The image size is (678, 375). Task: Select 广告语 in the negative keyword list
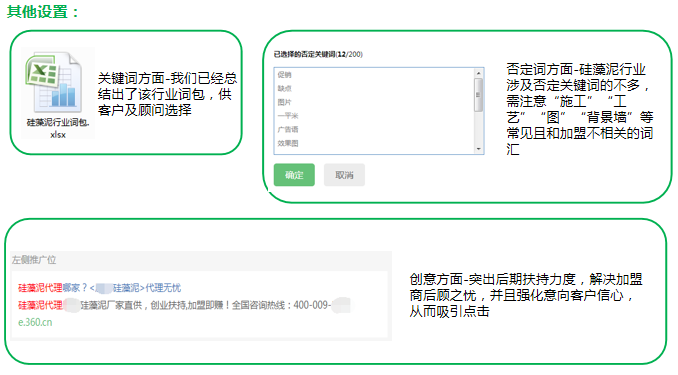click(x=288, y=129)
